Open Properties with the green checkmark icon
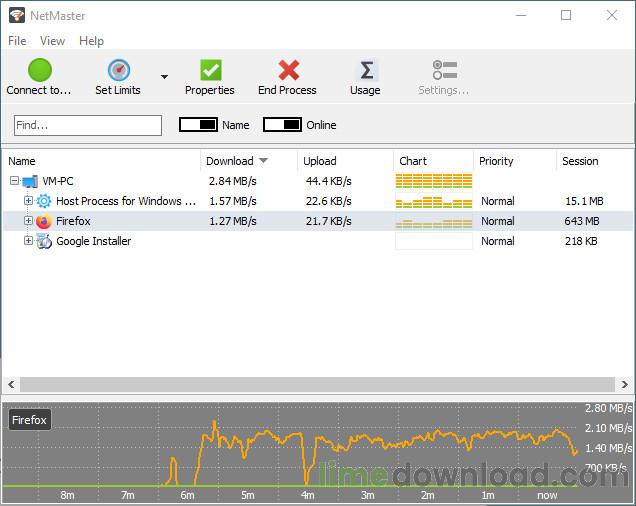The image size is (636, 506). click(x=210, y=71)
